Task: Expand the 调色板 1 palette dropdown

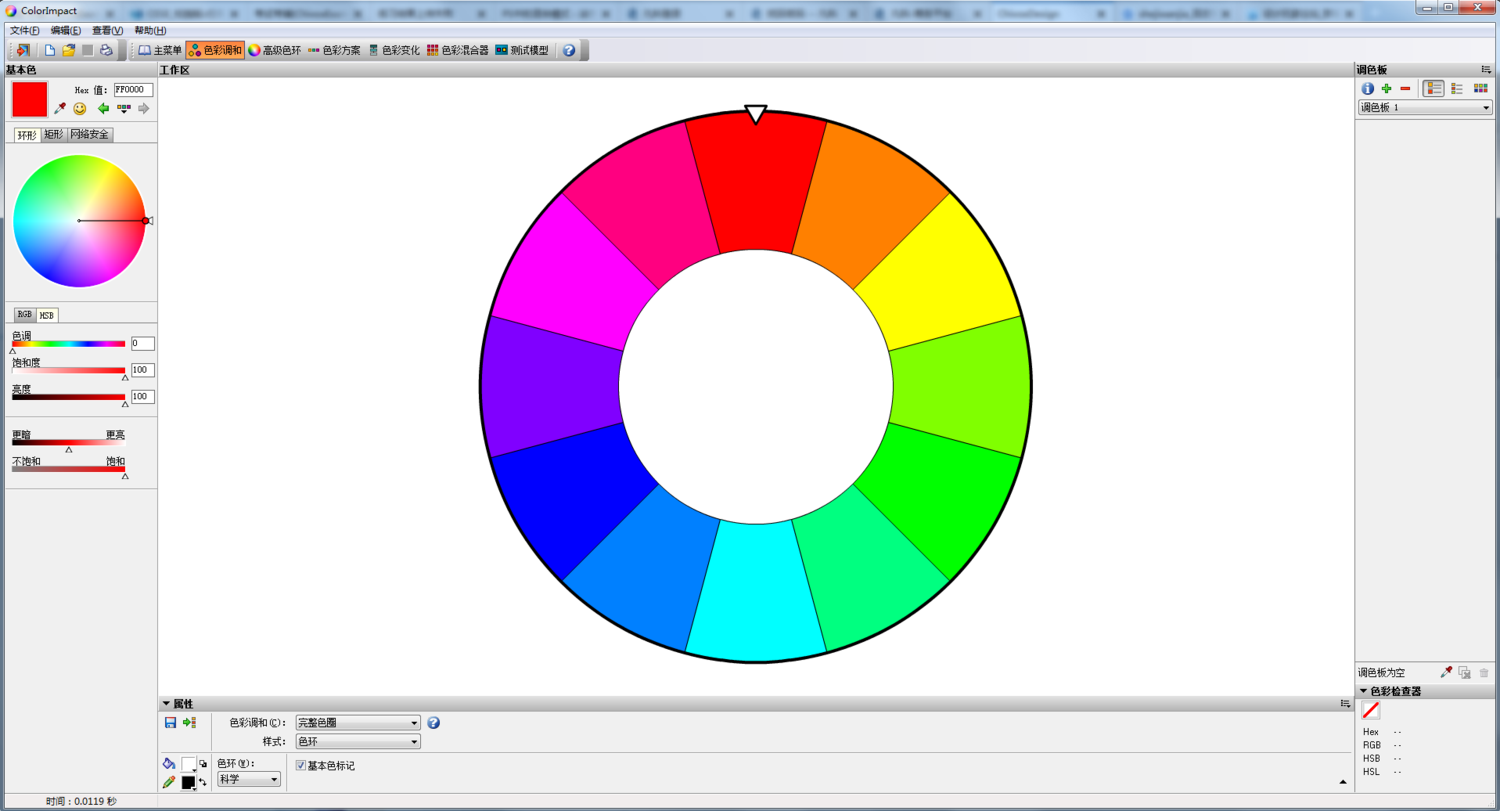Action: point(1485,107)
